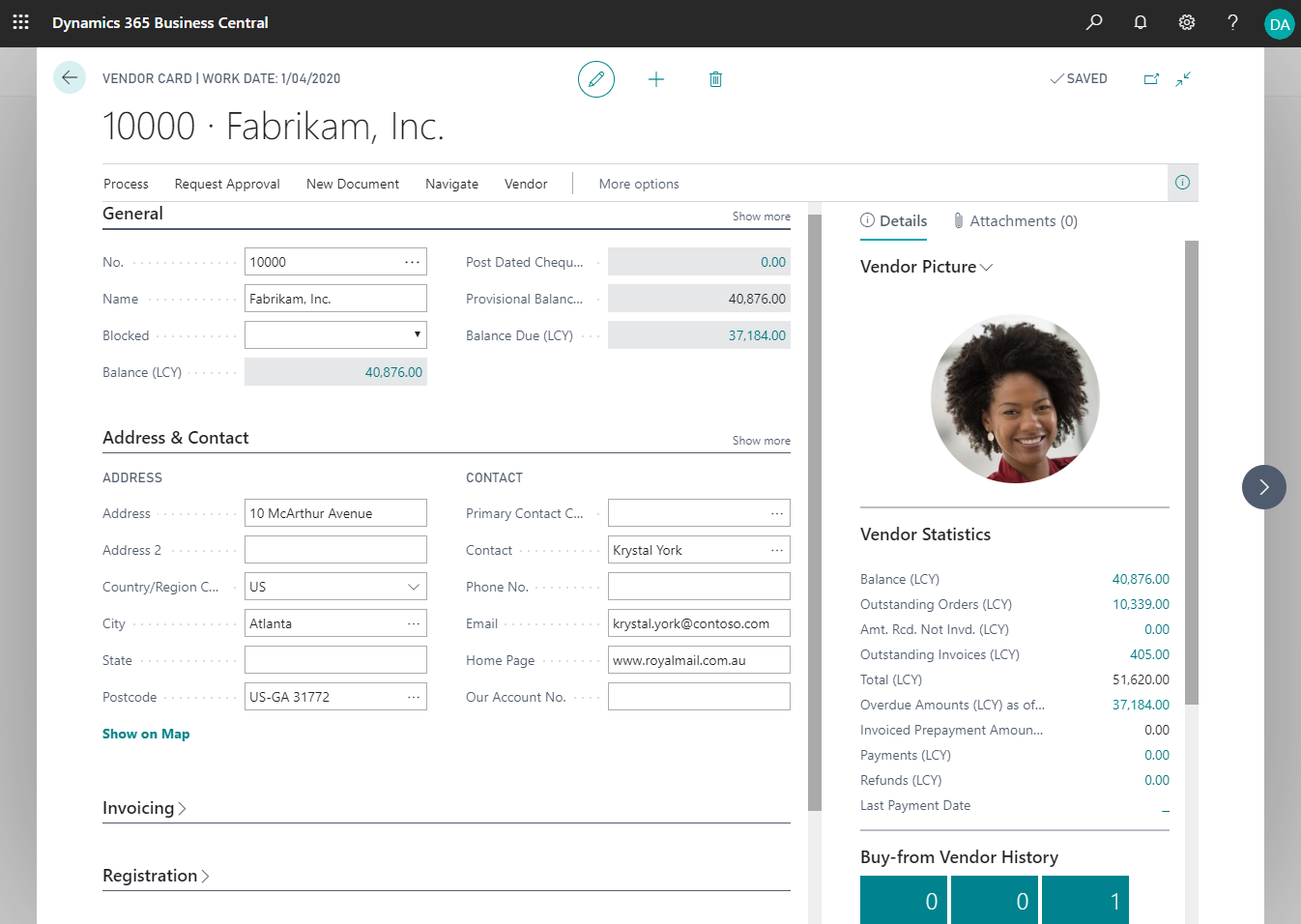
Task: Open the notifications bell icon
Action: click(1141, 22)
